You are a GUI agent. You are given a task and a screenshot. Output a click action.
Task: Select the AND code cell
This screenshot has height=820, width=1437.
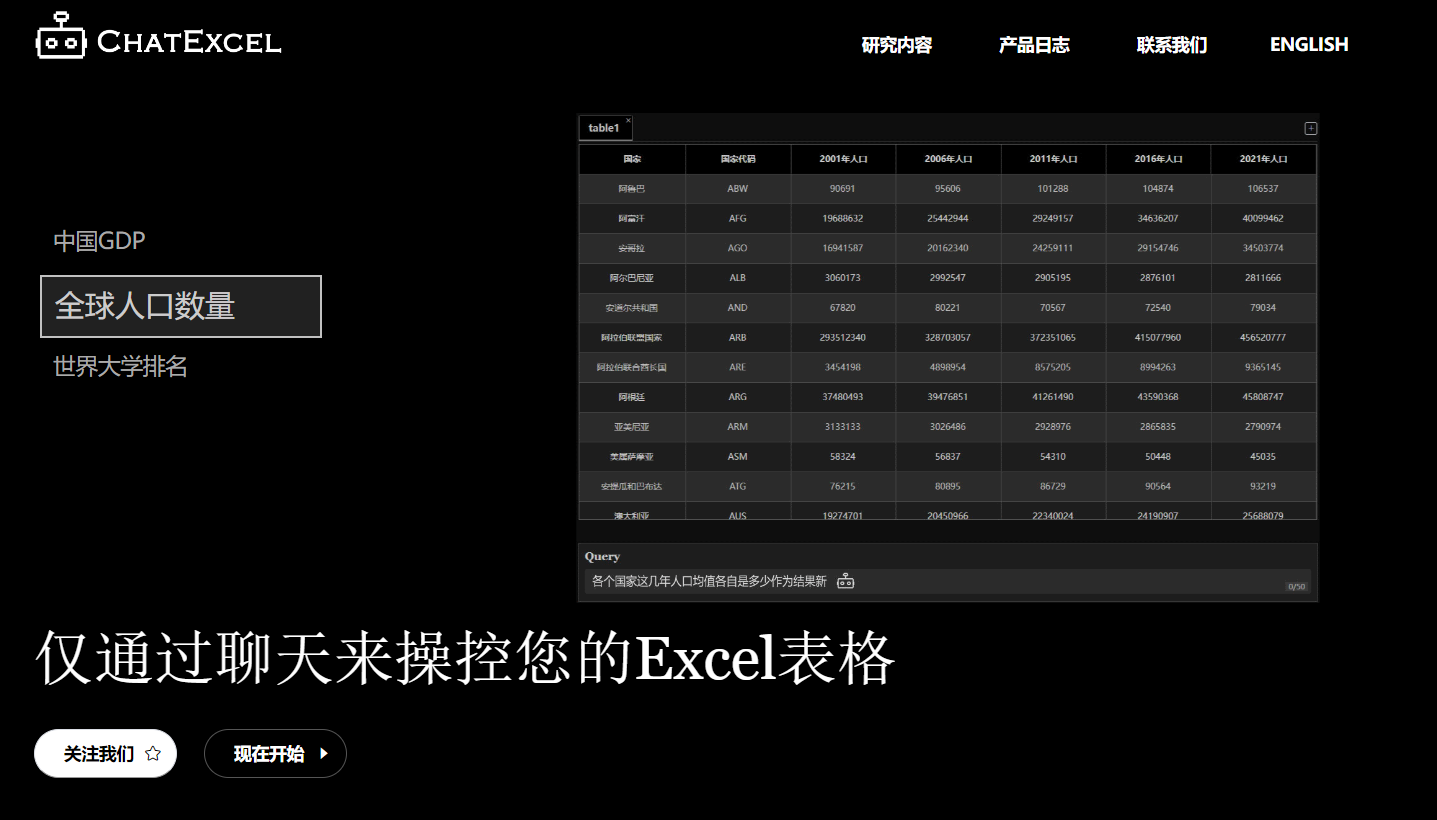738,308
